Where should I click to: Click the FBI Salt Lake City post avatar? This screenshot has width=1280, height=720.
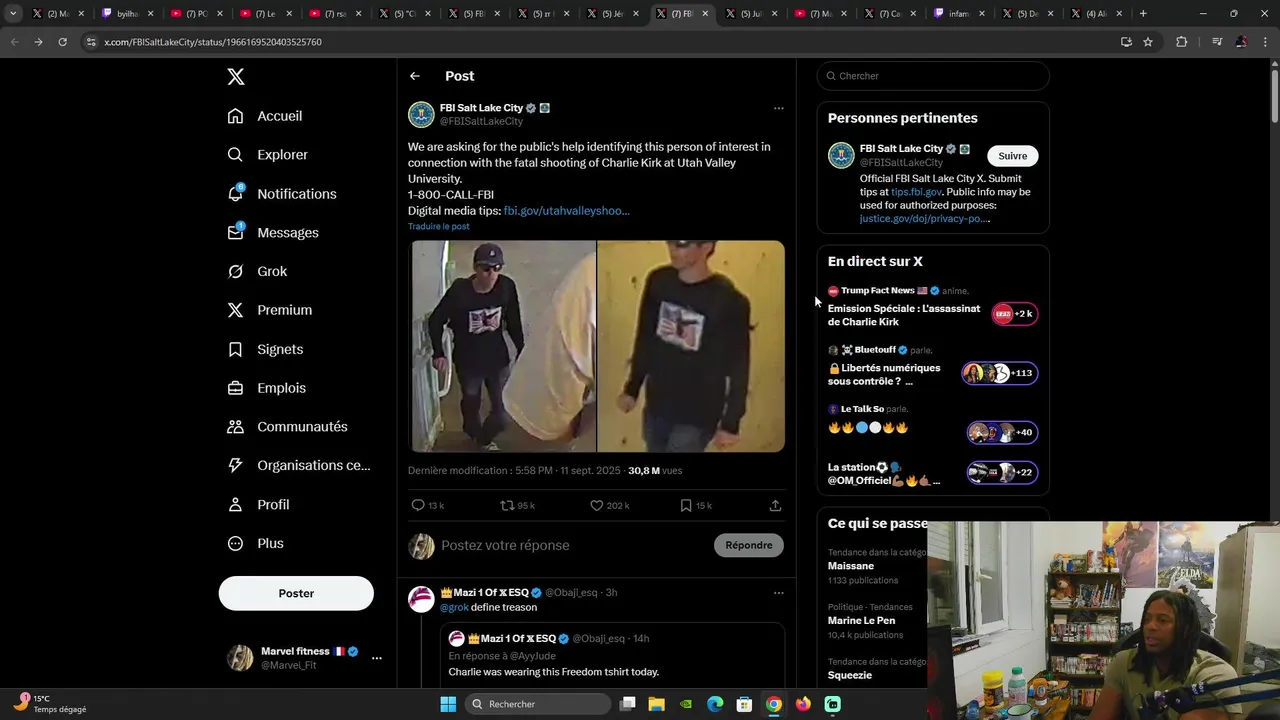[421, 114]
